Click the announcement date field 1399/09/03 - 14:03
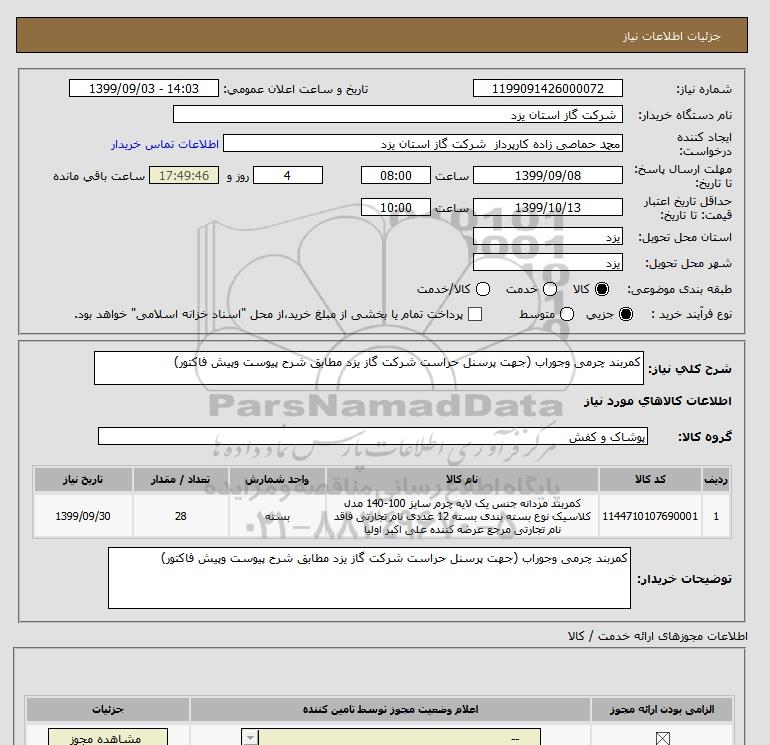The height and width of the screenshot is (745, 770). pos(143,89)
